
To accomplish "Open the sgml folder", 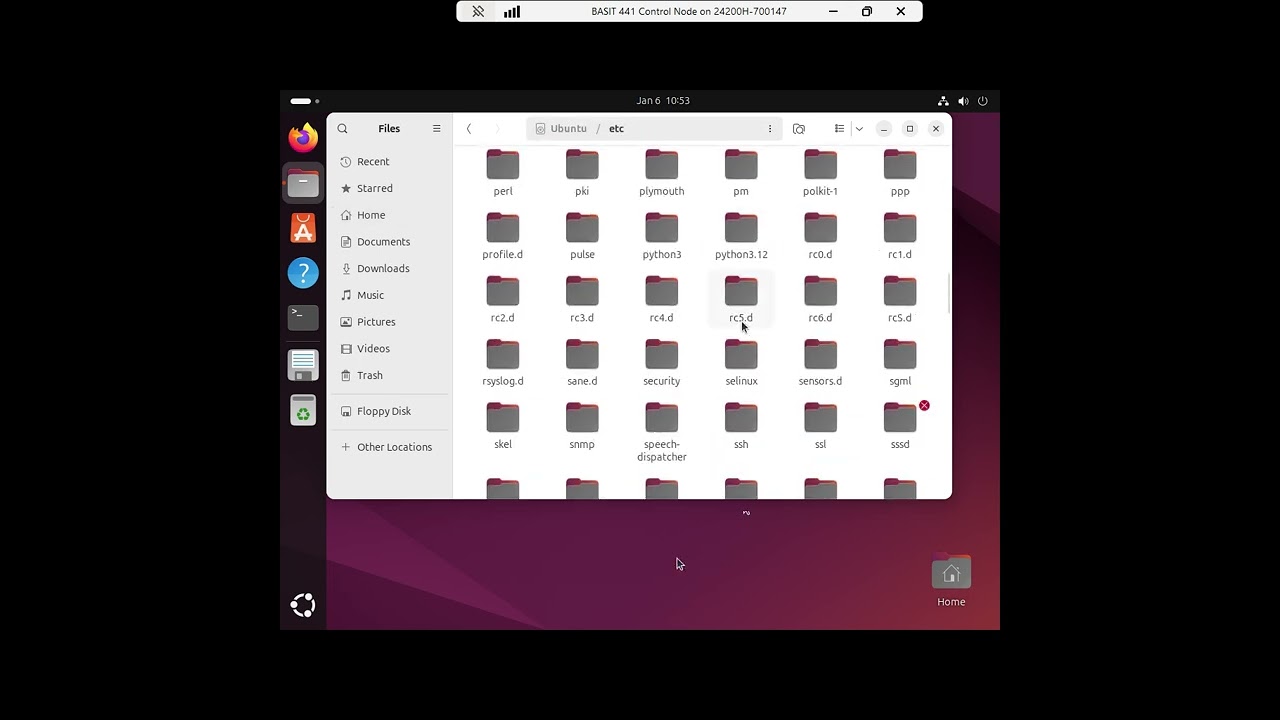I will coord(900,362).
